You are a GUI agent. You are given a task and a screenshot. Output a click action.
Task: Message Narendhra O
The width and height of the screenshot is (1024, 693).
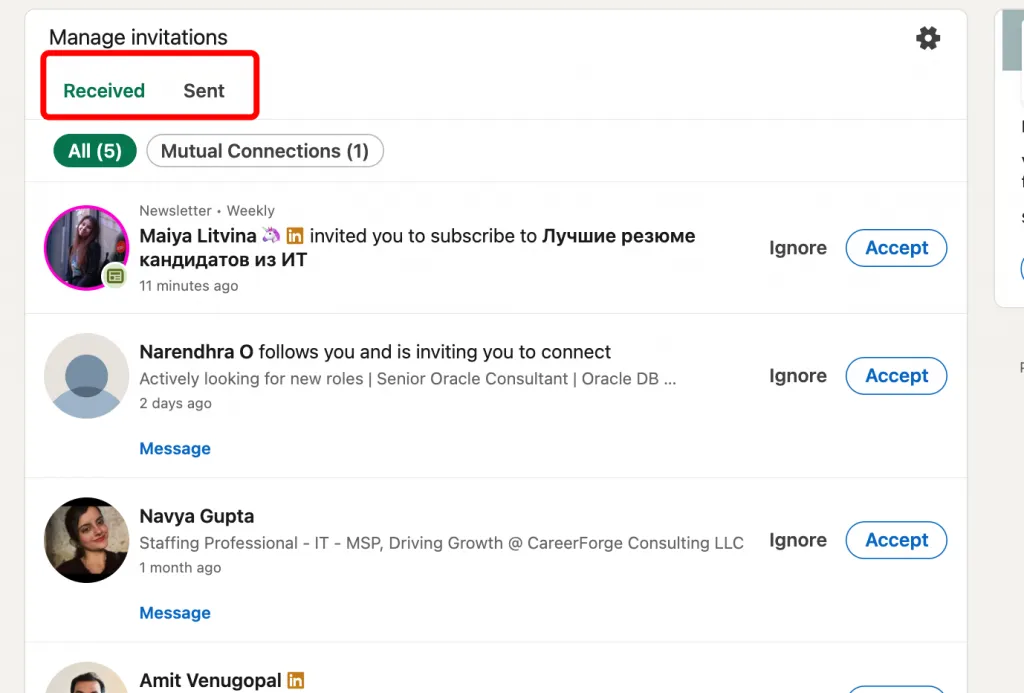(x=175, y=449)
